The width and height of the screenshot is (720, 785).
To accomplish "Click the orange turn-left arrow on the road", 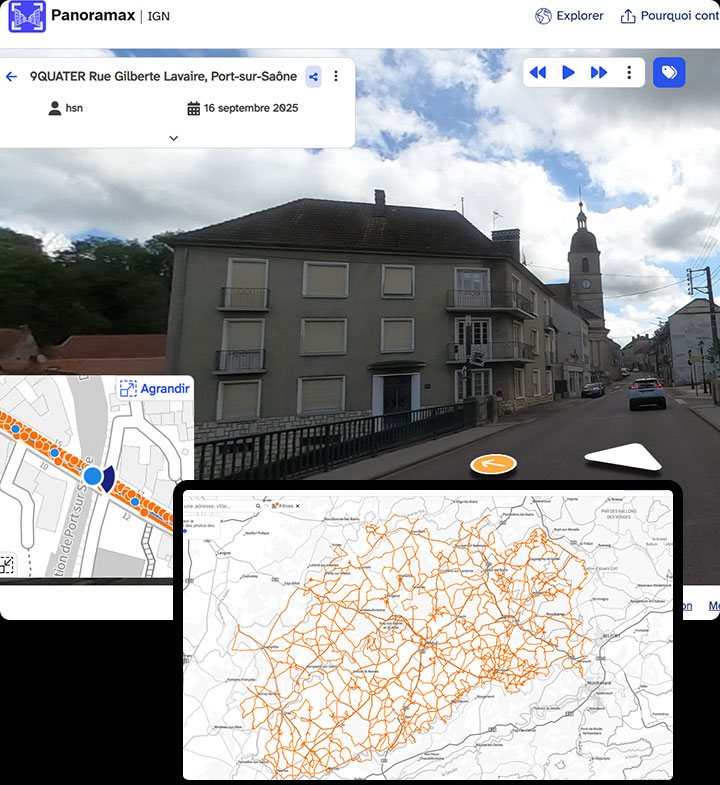I will click(493, 464).
